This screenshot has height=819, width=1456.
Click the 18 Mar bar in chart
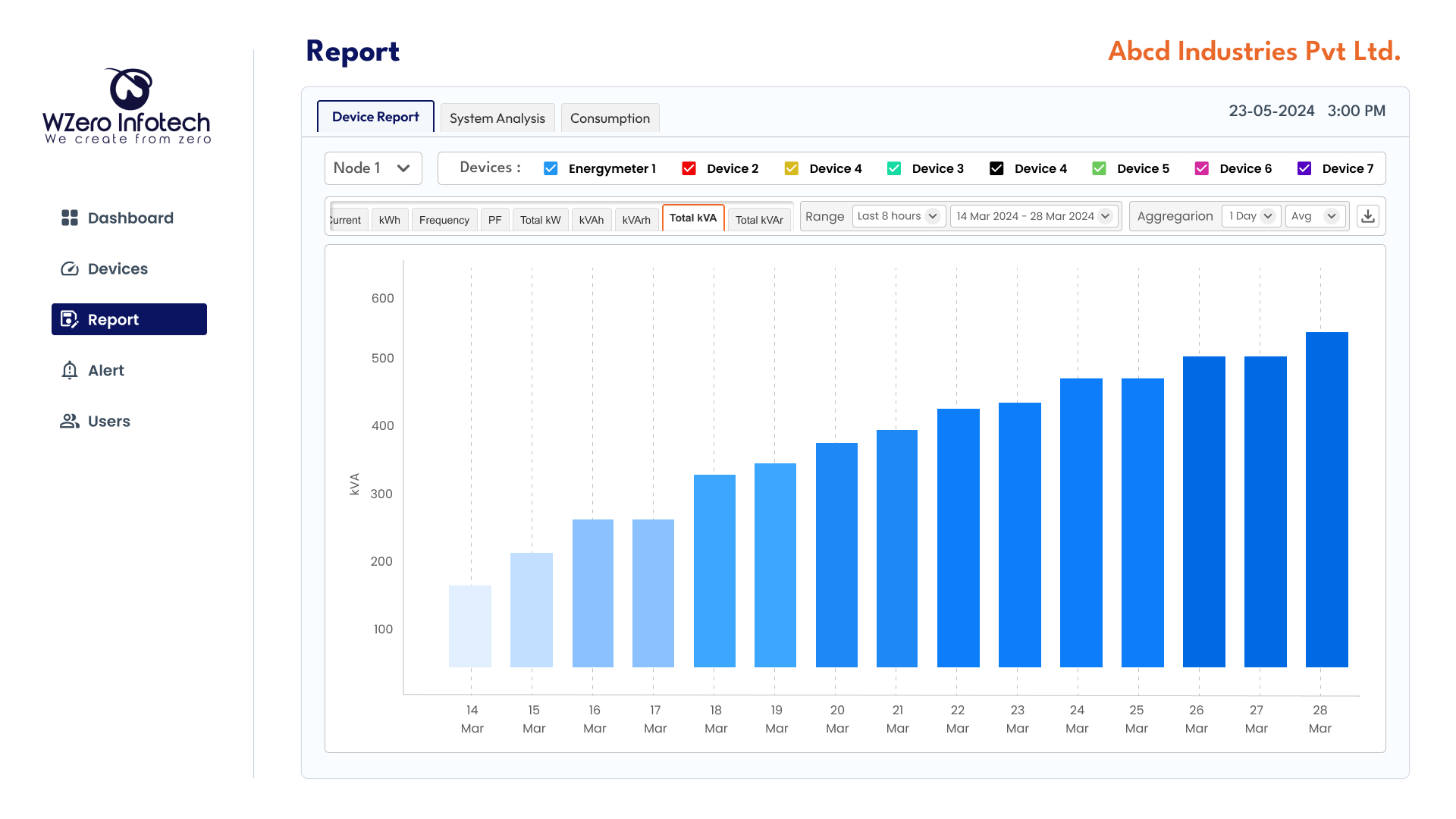[714, 571]
